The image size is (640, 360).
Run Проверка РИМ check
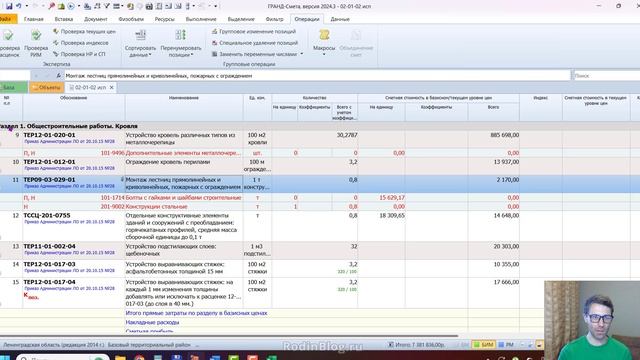tap(36, 43)
